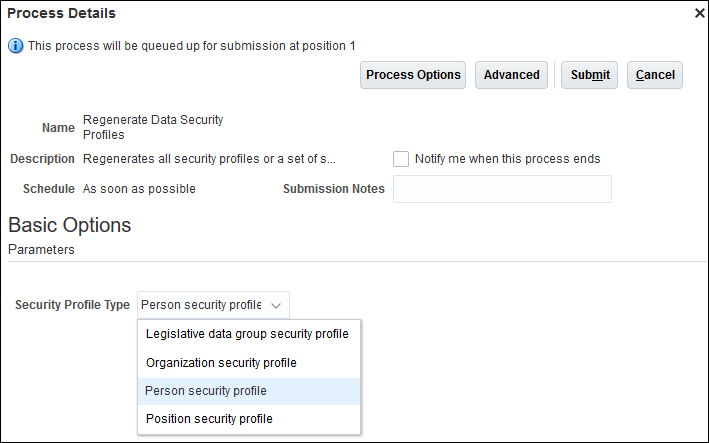Screen dimensions: 709x443
Task: Click the Parameters section label
Action: [x=41, y=250]
